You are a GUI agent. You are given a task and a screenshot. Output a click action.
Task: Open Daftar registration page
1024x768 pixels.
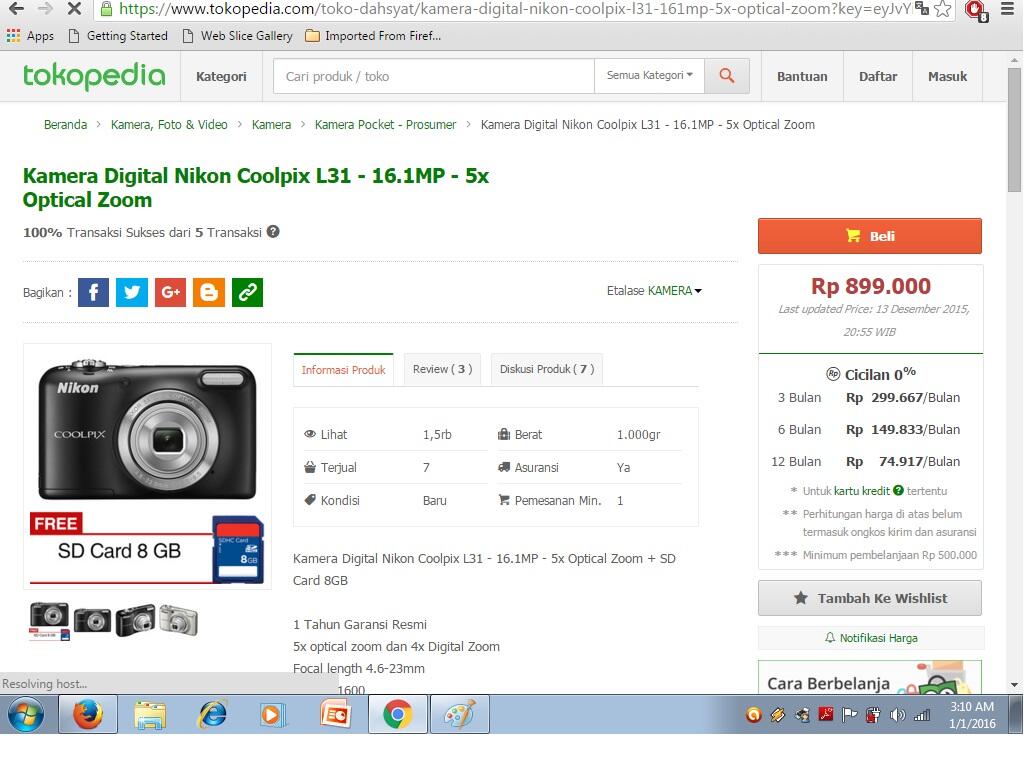coord(878,76)
